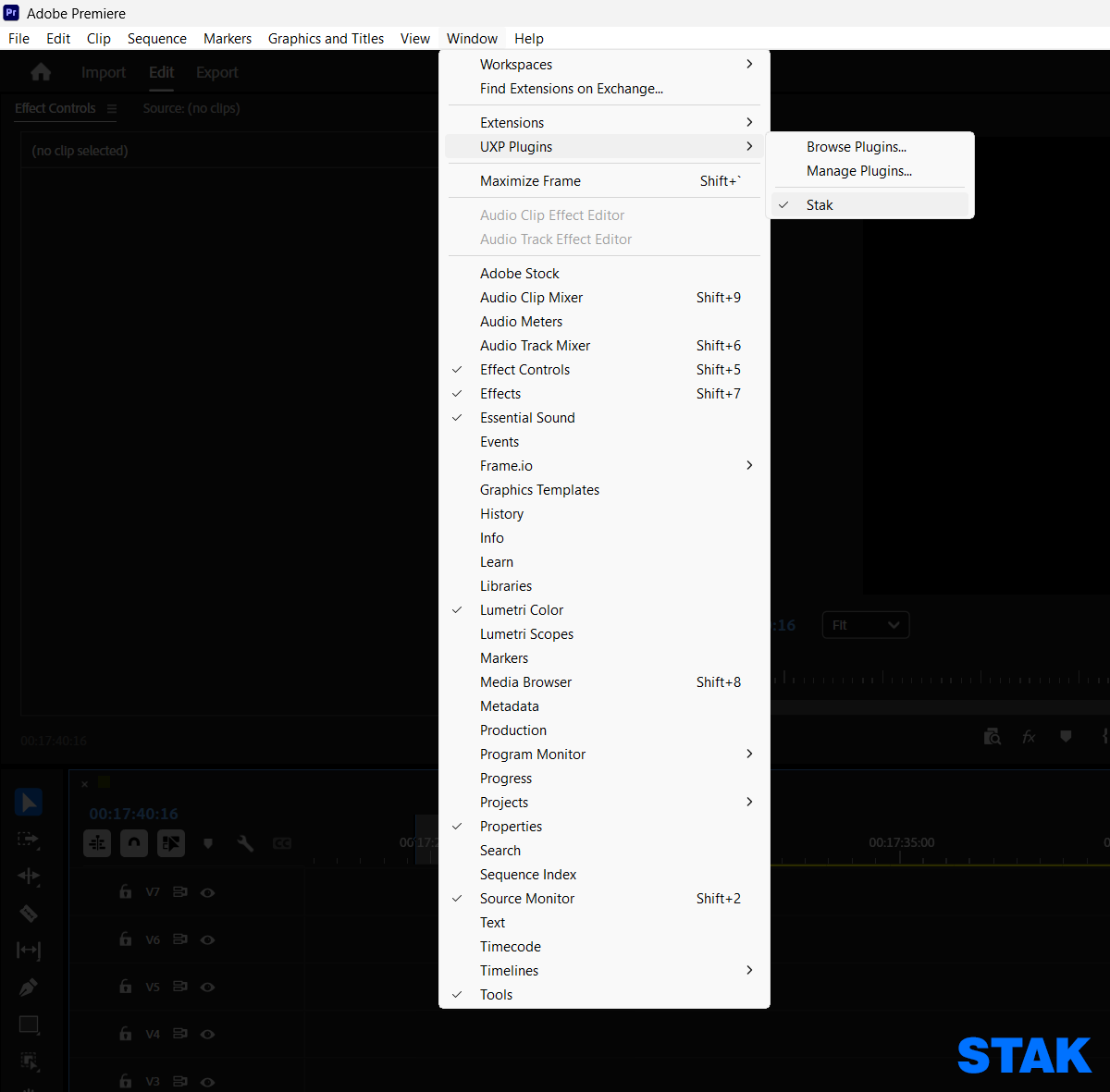Add marker in Program Monitor
The width and height of the screenshot is (1110, 1092).
[x=1066, y=737]
